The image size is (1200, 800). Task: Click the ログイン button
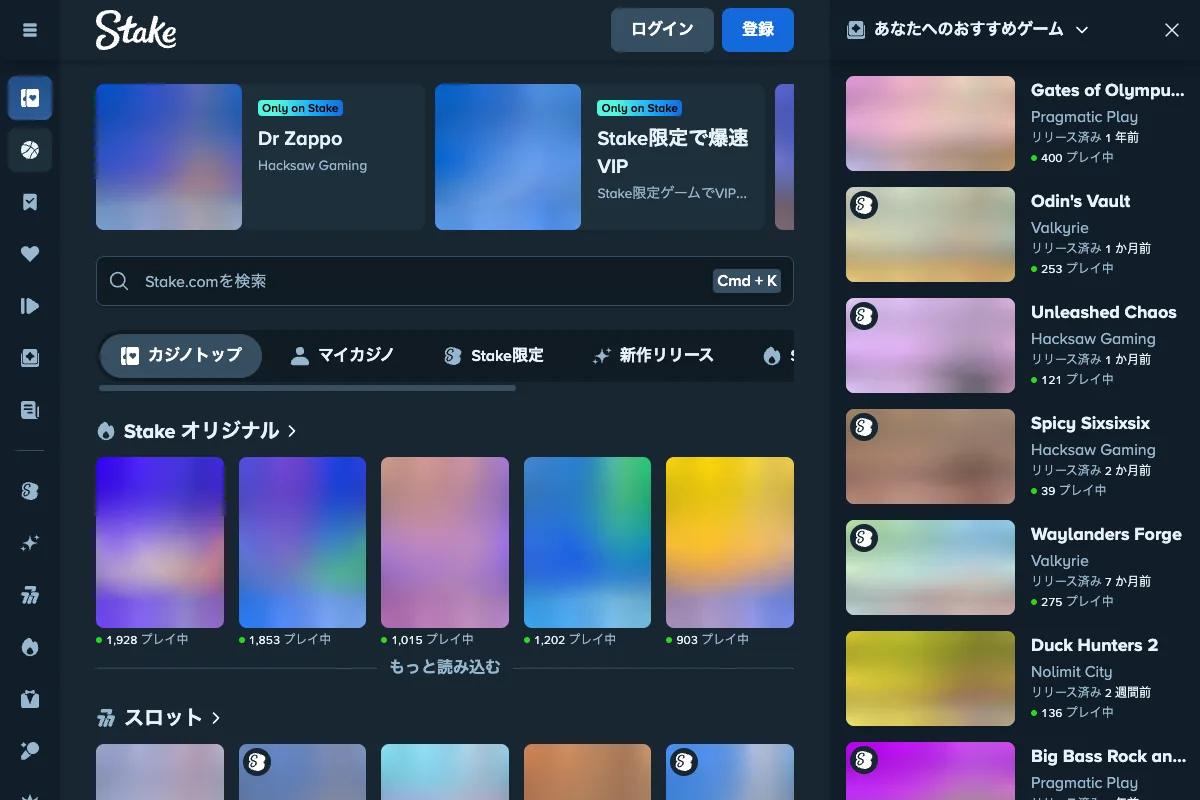tap(662, 30)
